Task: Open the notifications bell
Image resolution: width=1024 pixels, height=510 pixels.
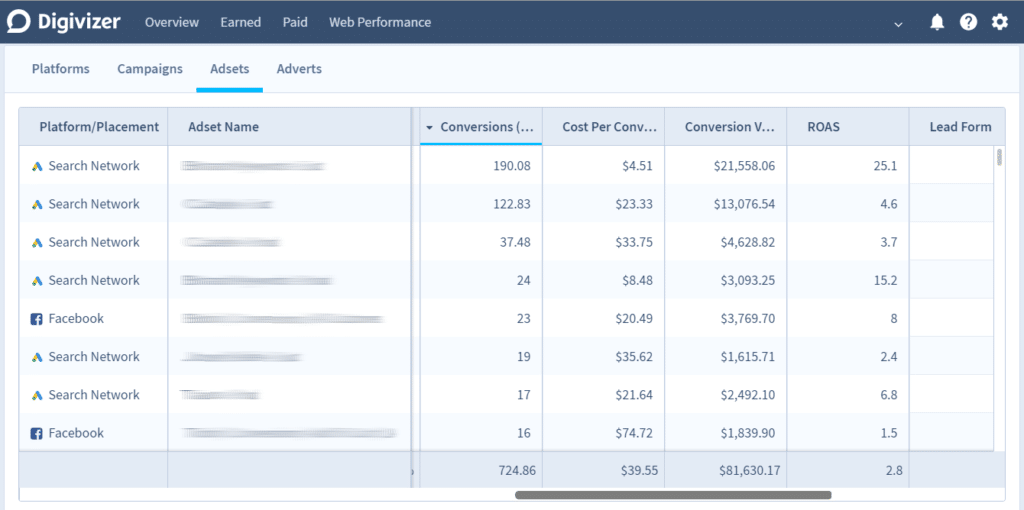Action: pyautogui.click(x=937, y=22)
